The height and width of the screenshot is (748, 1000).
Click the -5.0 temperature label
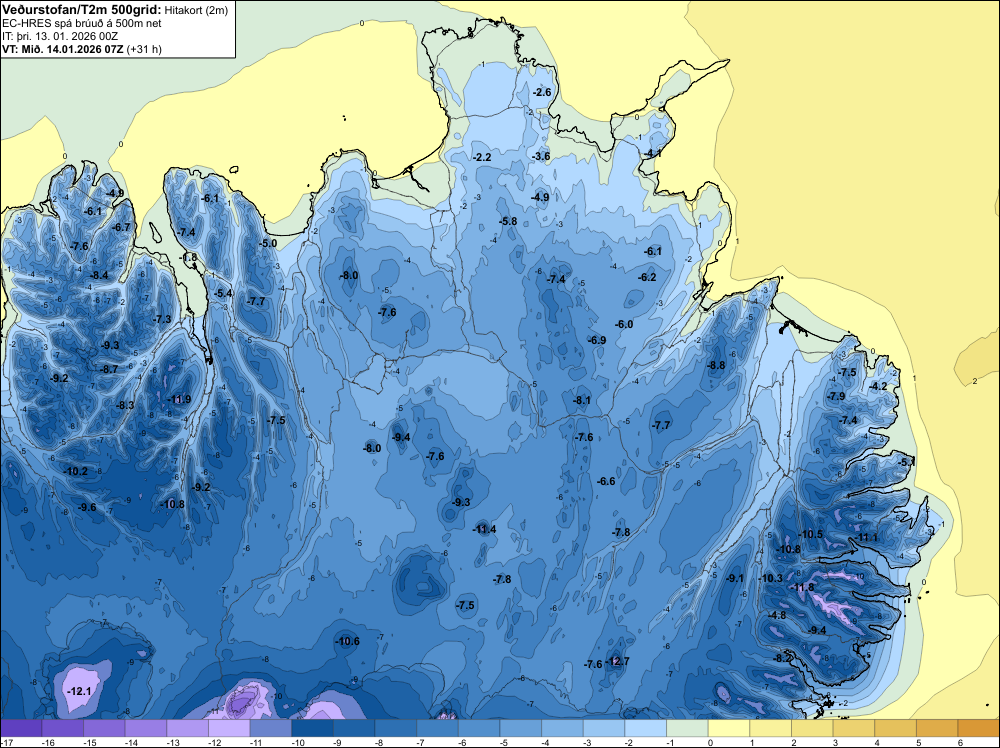point(268,243)
